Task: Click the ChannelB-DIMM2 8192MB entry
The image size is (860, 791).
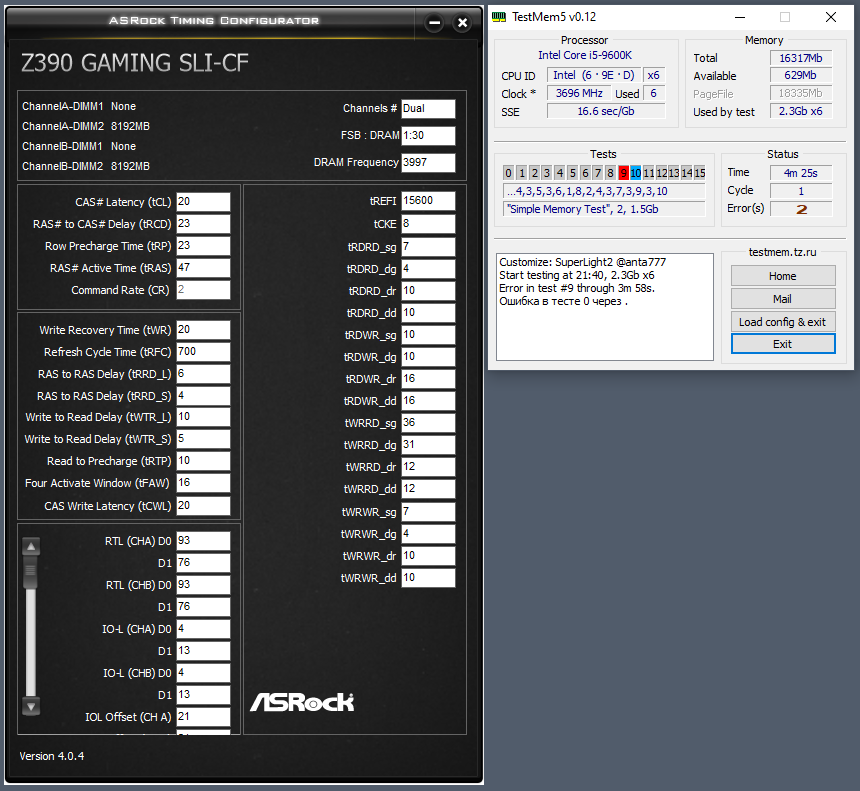Action: pos(86,166)
